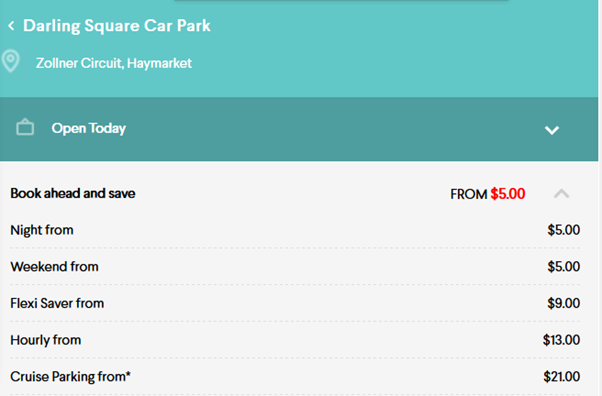
Task: Click the Open Today label
Action: point(89,128)
